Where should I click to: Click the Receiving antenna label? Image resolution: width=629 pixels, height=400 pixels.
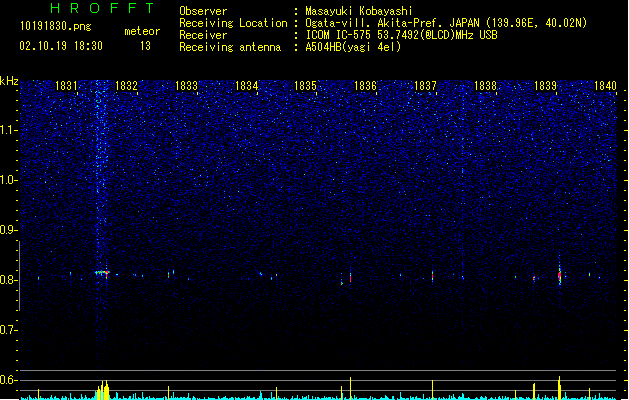(230, 47)
